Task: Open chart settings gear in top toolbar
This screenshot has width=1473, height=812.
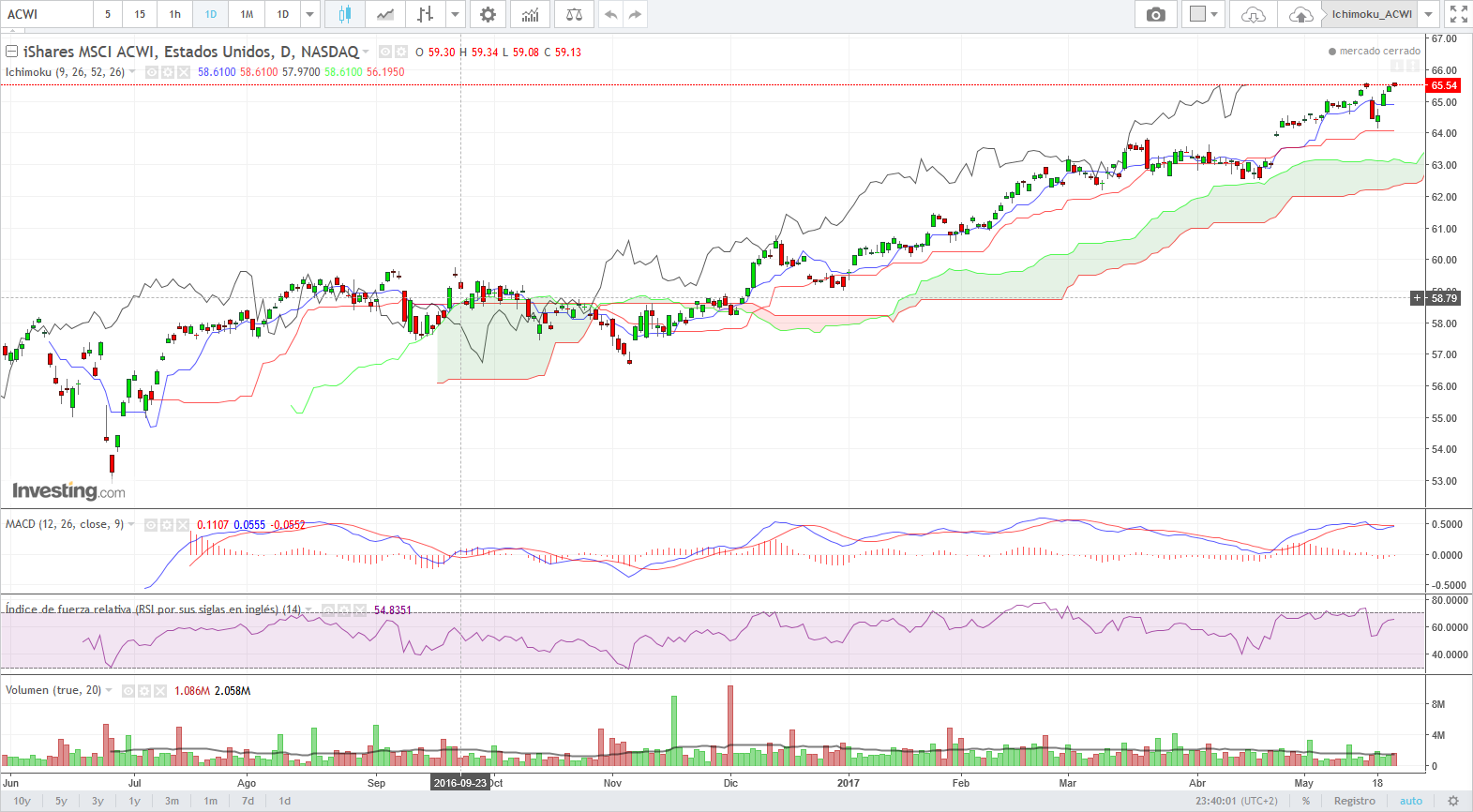Action: [488, 14]
